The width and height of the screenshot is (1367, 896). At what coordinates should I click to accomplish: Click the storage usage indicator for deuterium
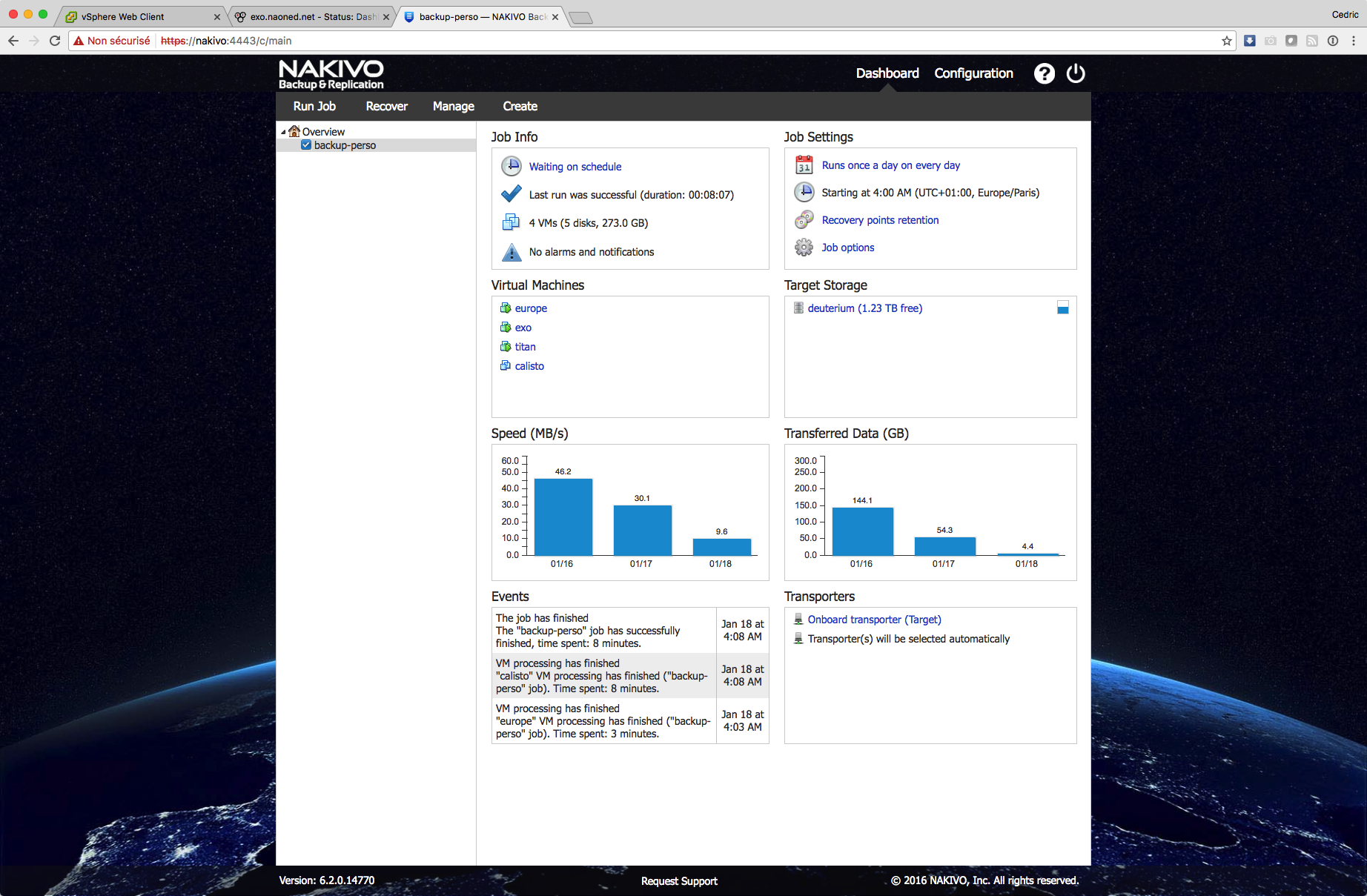click(1062, 308)
